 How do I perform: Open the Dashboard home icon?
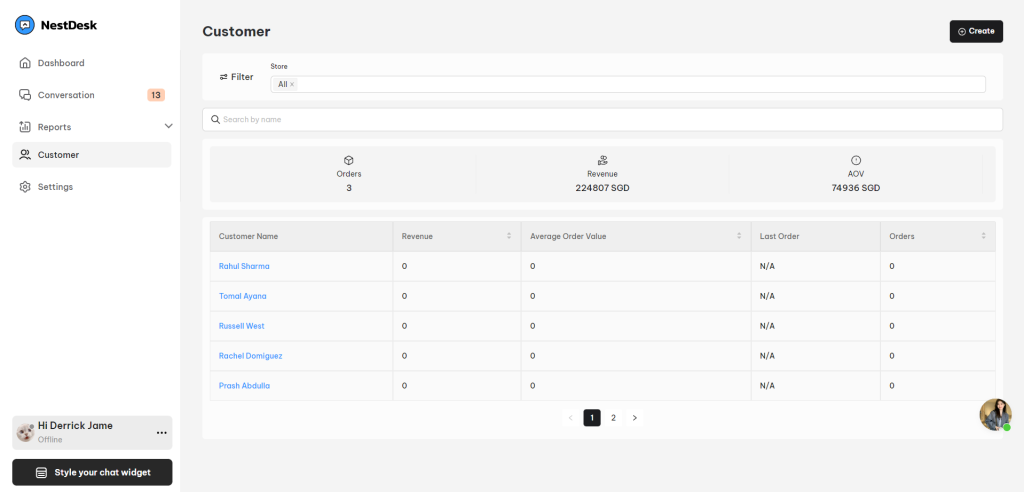25,63
